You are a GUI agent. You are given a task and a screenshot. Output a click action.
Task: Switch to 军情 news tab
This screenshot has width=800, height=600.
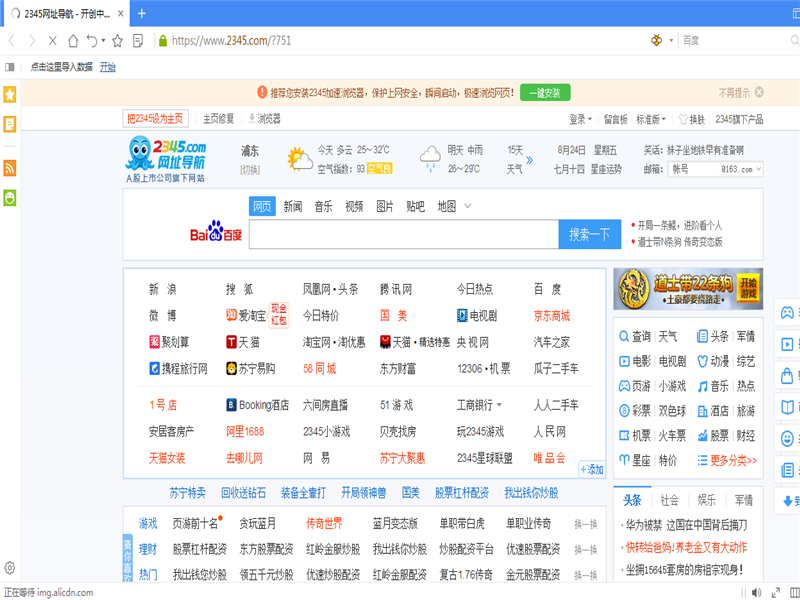pyautogui.click(x=743, y=501)
